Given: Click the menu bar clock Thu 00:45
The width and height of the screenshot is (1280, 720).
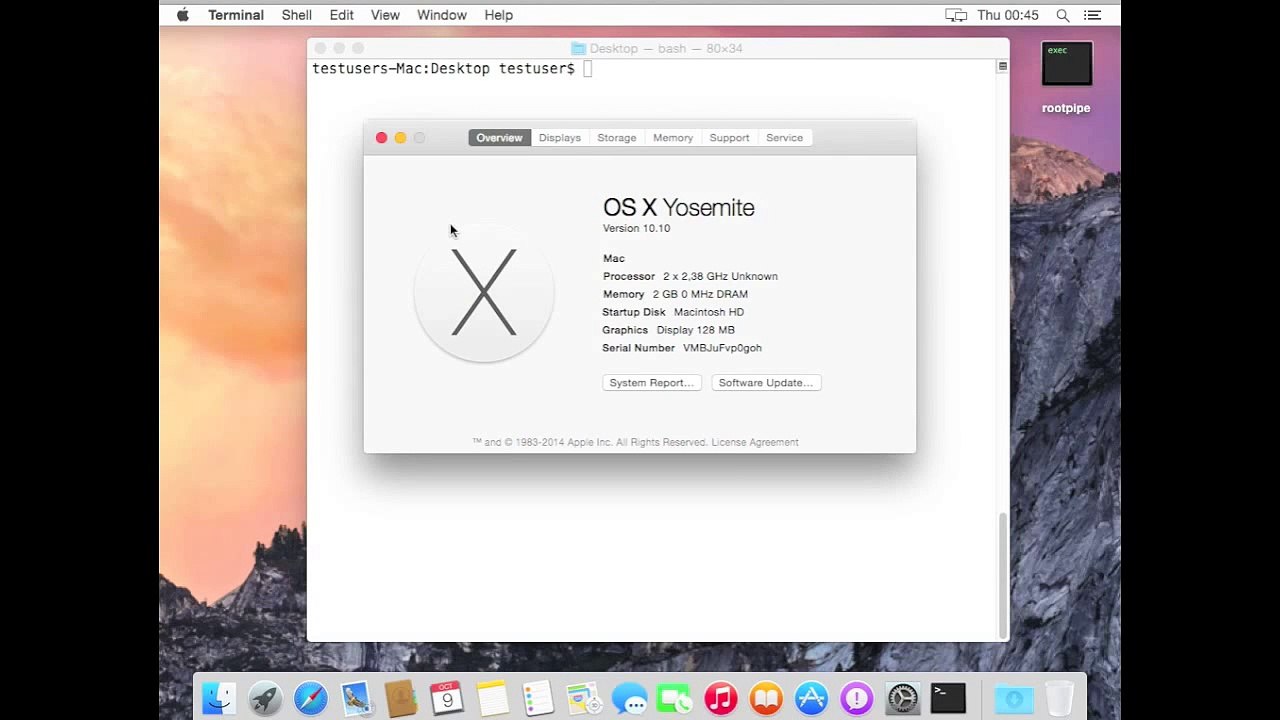Looking at the screenshot, I should click(x=1008, y=15).
